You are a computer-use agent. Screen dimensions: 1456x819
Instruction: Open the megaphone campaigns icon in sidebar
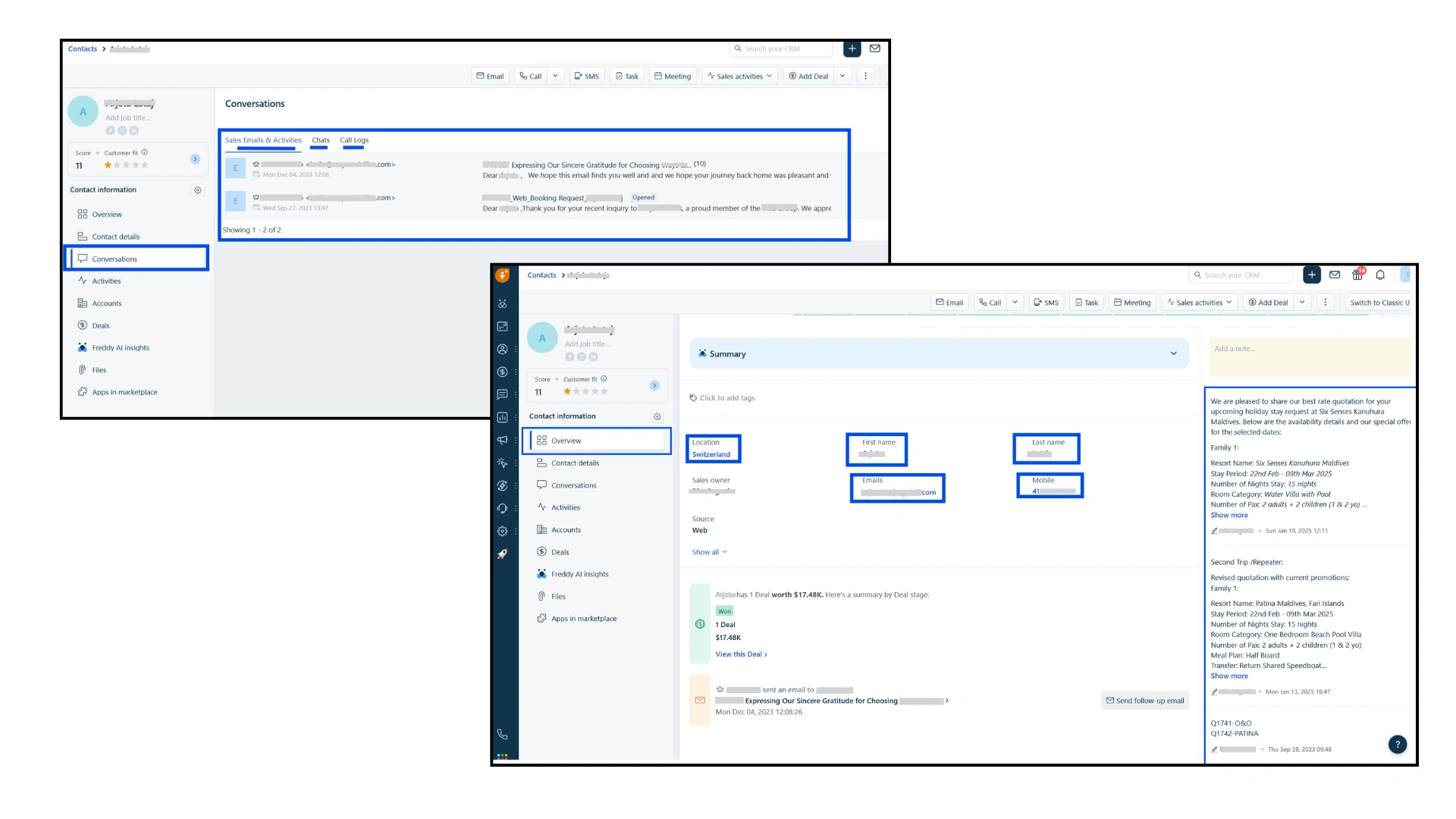pos(502,440)
